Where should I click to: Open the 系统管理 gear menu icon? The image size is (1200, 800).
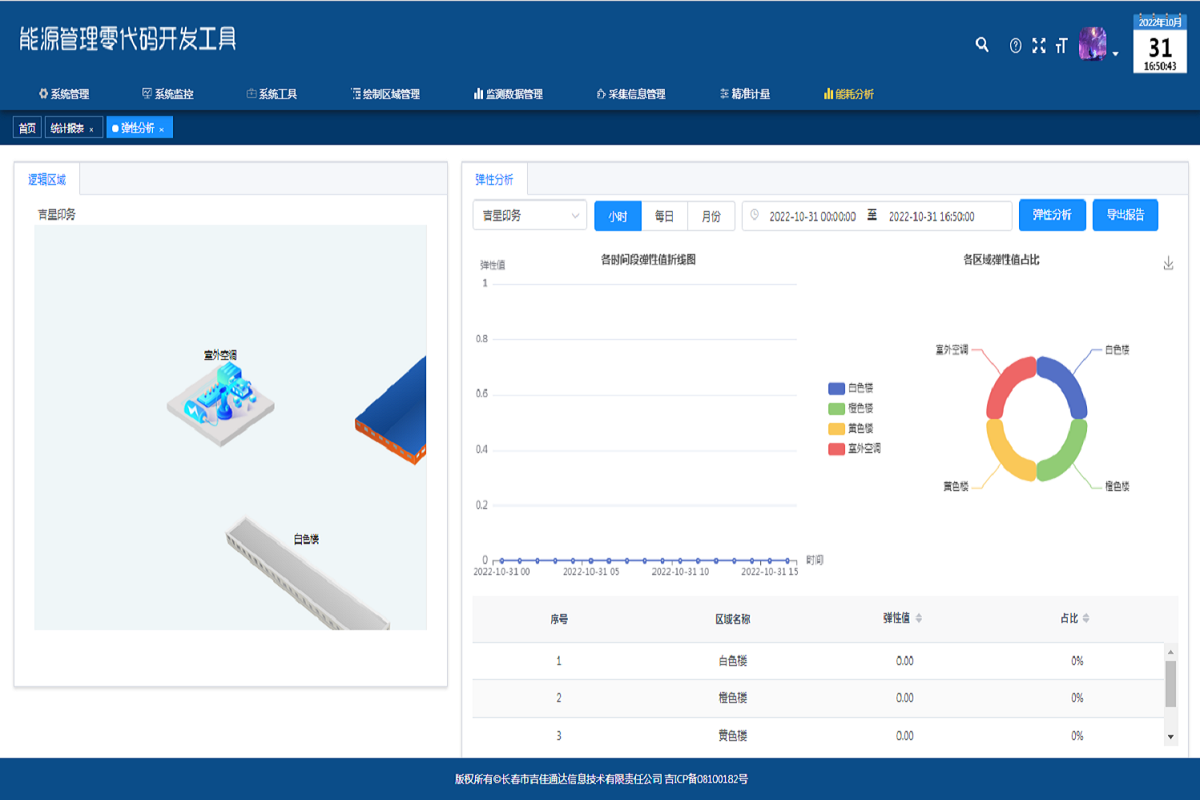(x=40, y=96)
